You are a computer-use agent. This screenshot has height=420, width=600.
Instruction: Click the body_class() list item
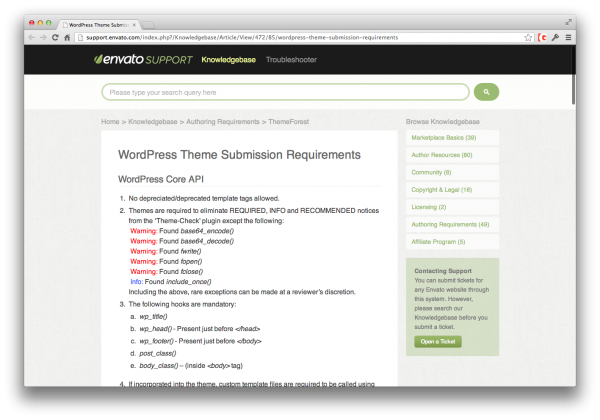click(x=191, y=366)
